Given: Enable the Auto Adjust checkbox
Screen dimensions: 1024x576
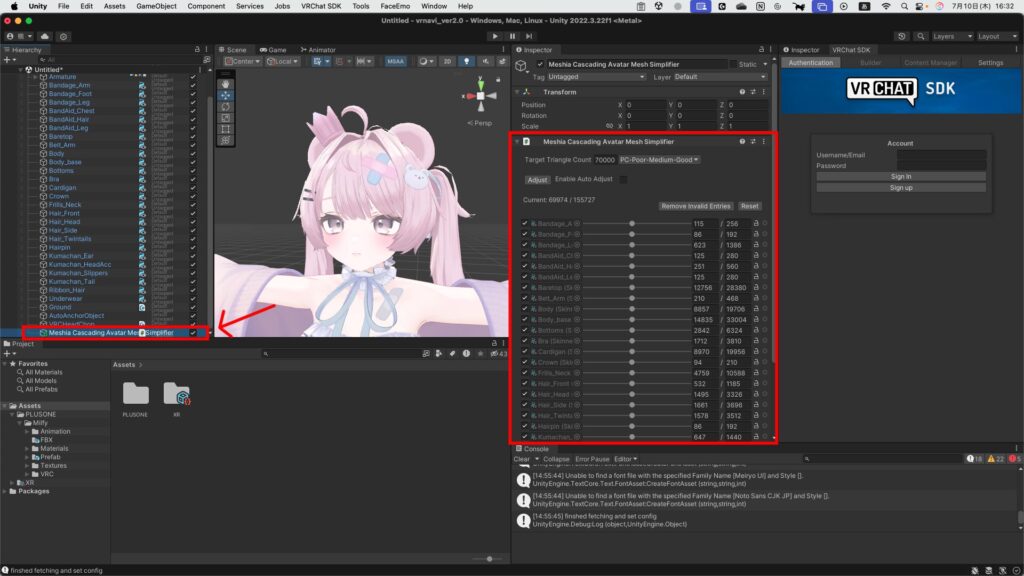Looking at the screenshot, I should click(x=623, y=179).
